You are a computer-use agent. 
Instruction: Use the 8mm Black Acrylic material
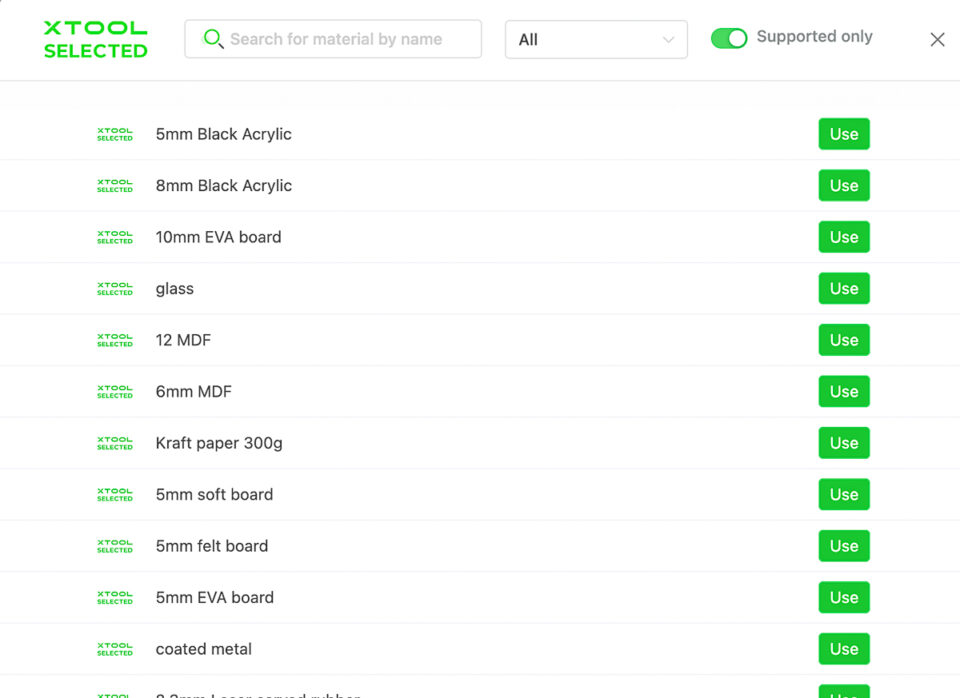point(844,186)
